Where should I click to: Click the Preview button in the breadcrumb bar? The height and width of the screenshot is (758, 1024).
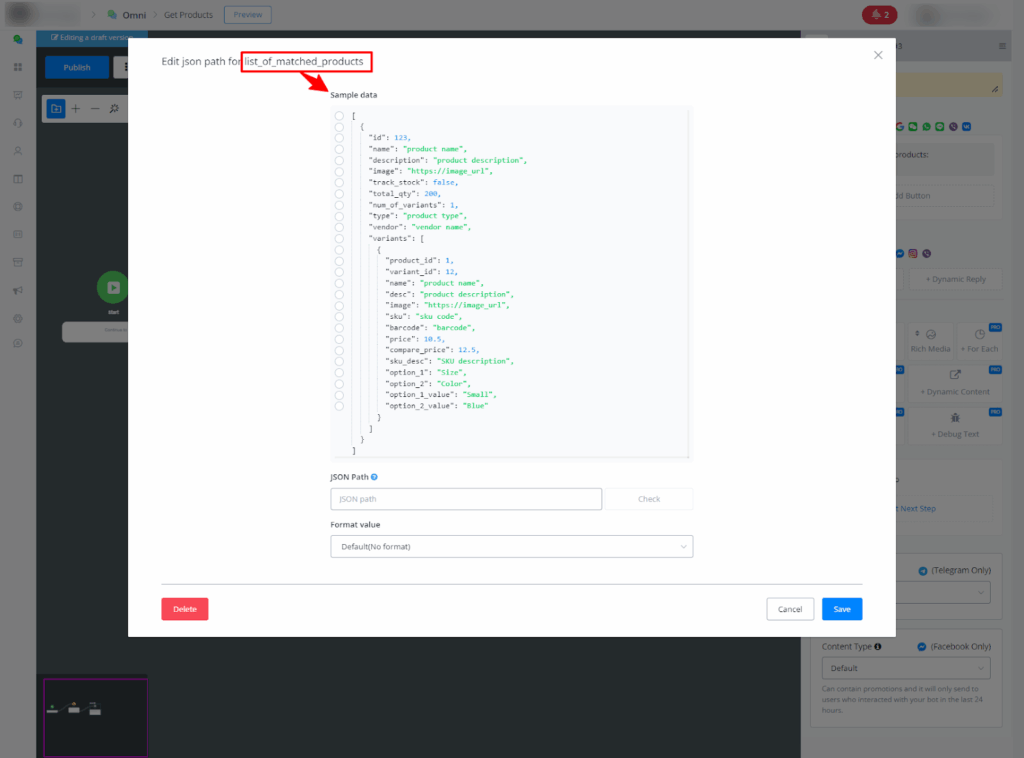point(247,15)
